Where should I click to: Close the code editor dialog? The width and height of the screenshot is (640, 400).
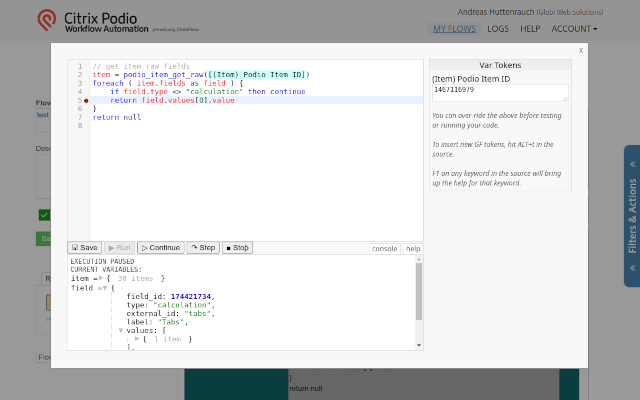(x=581, y=50)
